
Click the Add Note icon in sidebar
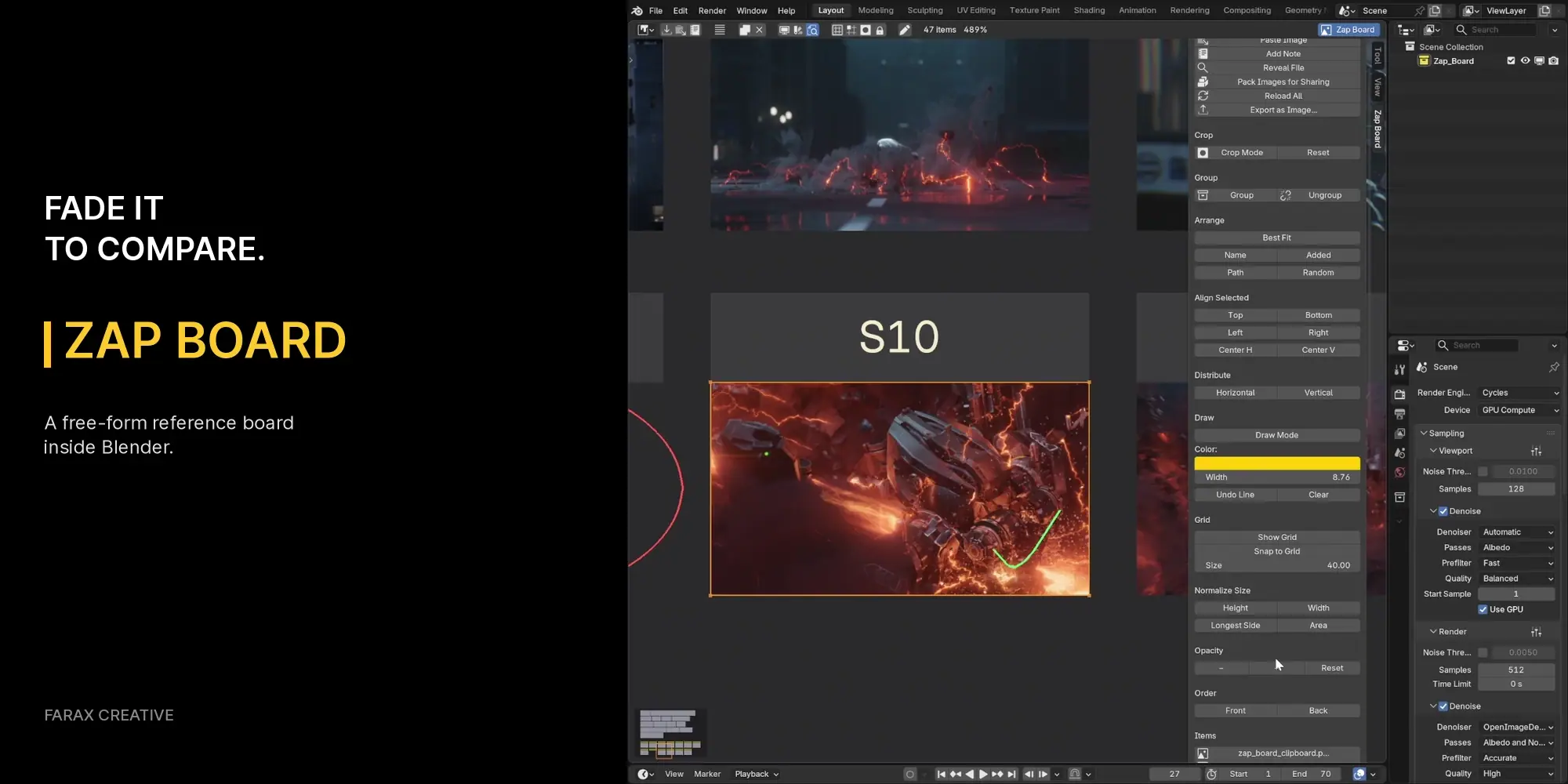coord(1203,54)
